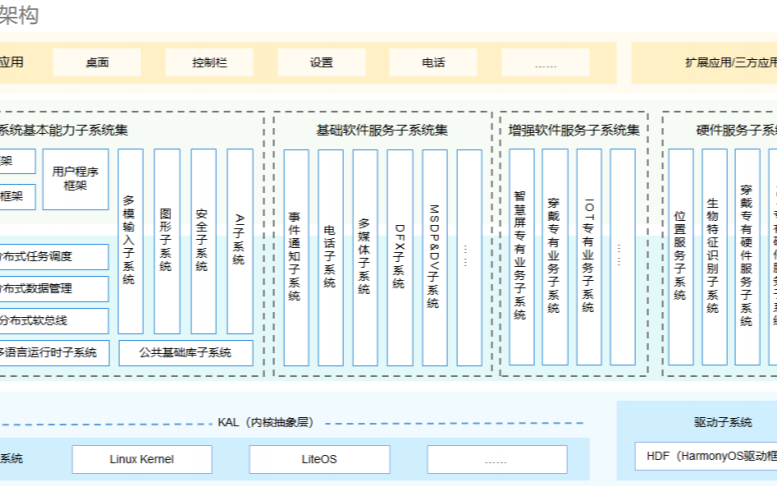Select the IOT专有业务子系统 column
The width and height of the screenshot is (777, 486).
pyautogui.click(x=589, y=257)
